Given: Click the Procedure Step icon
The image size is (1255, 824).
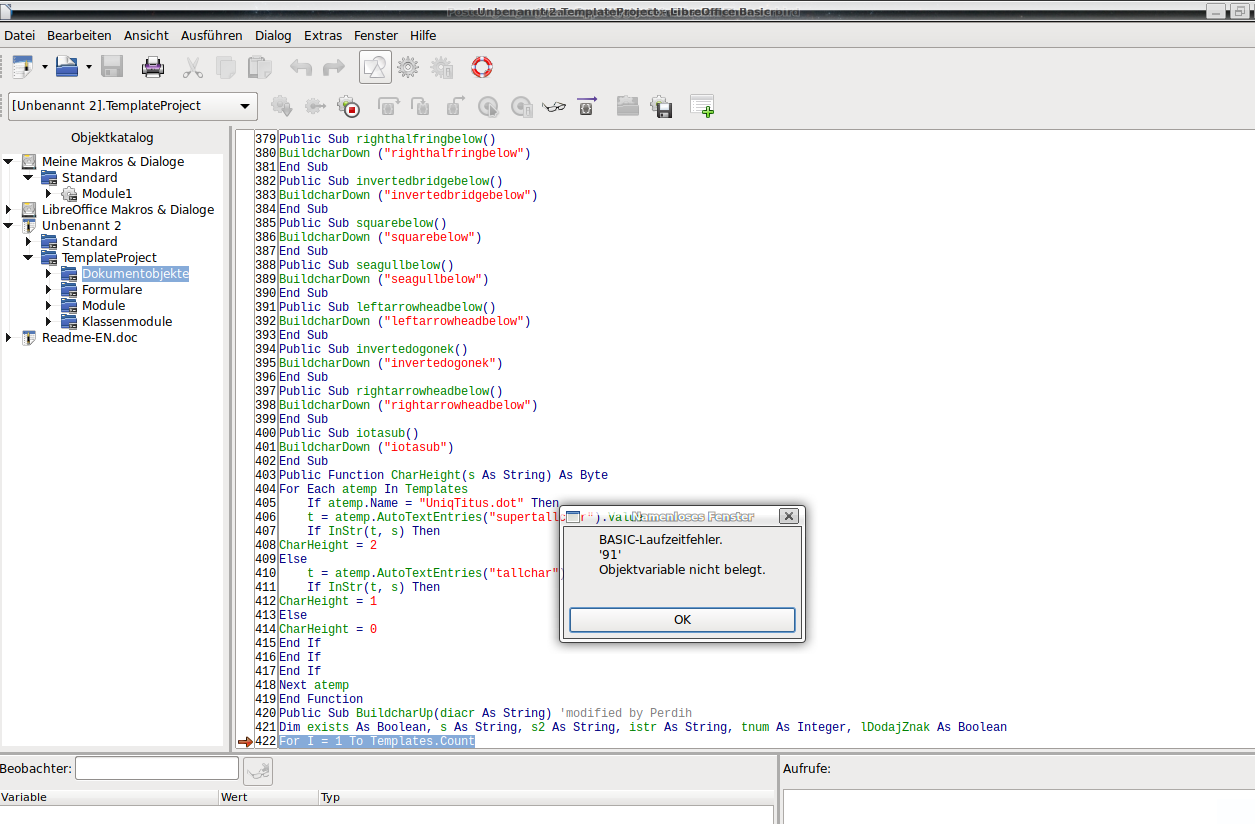Looking at the screenshot, I should (x=388, y=106).
